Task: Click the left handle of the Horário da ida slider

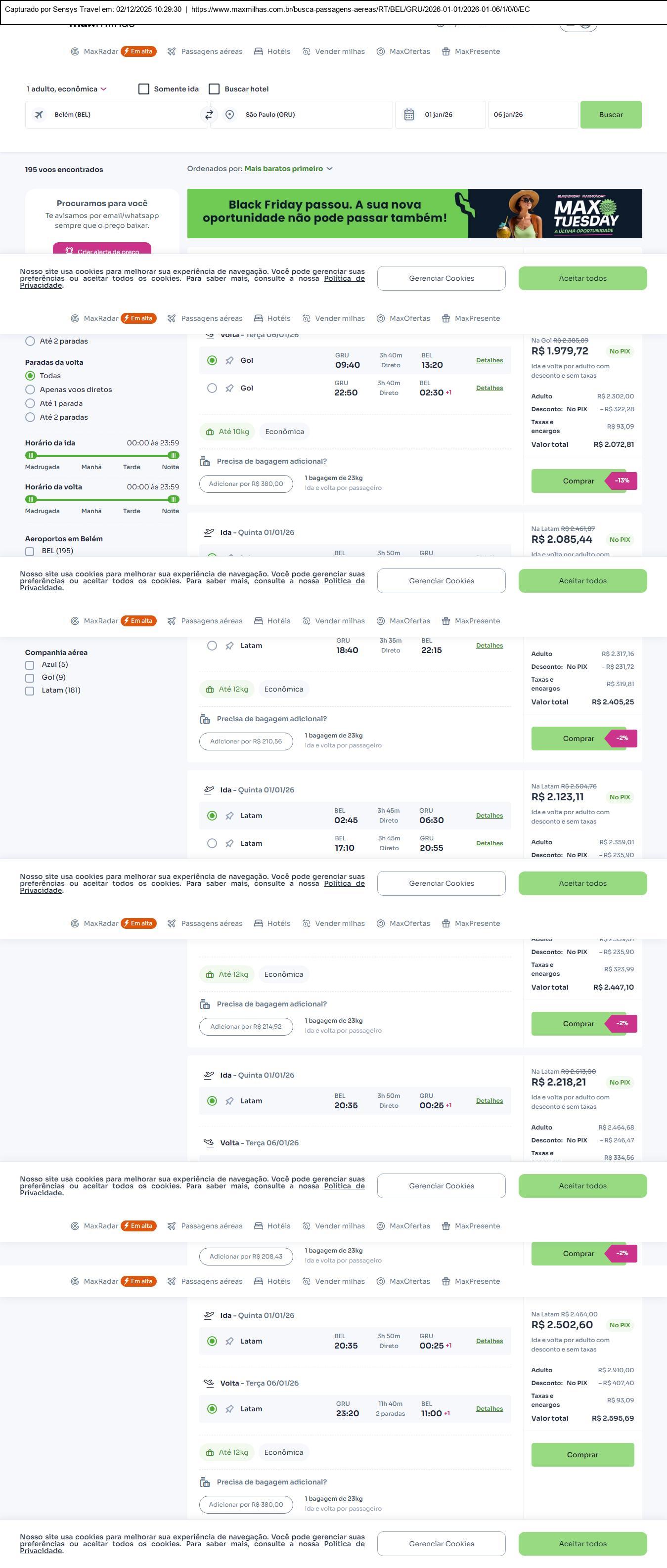Action: pos(31,455)
